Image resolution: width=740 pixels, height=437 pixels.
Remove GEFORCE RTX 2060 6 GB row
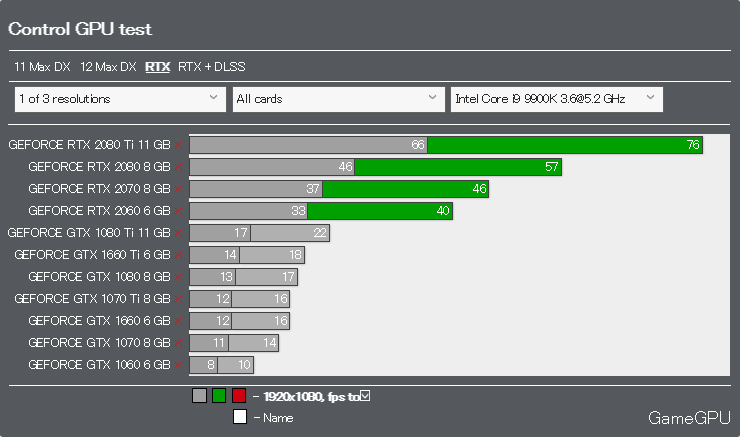(x=178, y=211)
